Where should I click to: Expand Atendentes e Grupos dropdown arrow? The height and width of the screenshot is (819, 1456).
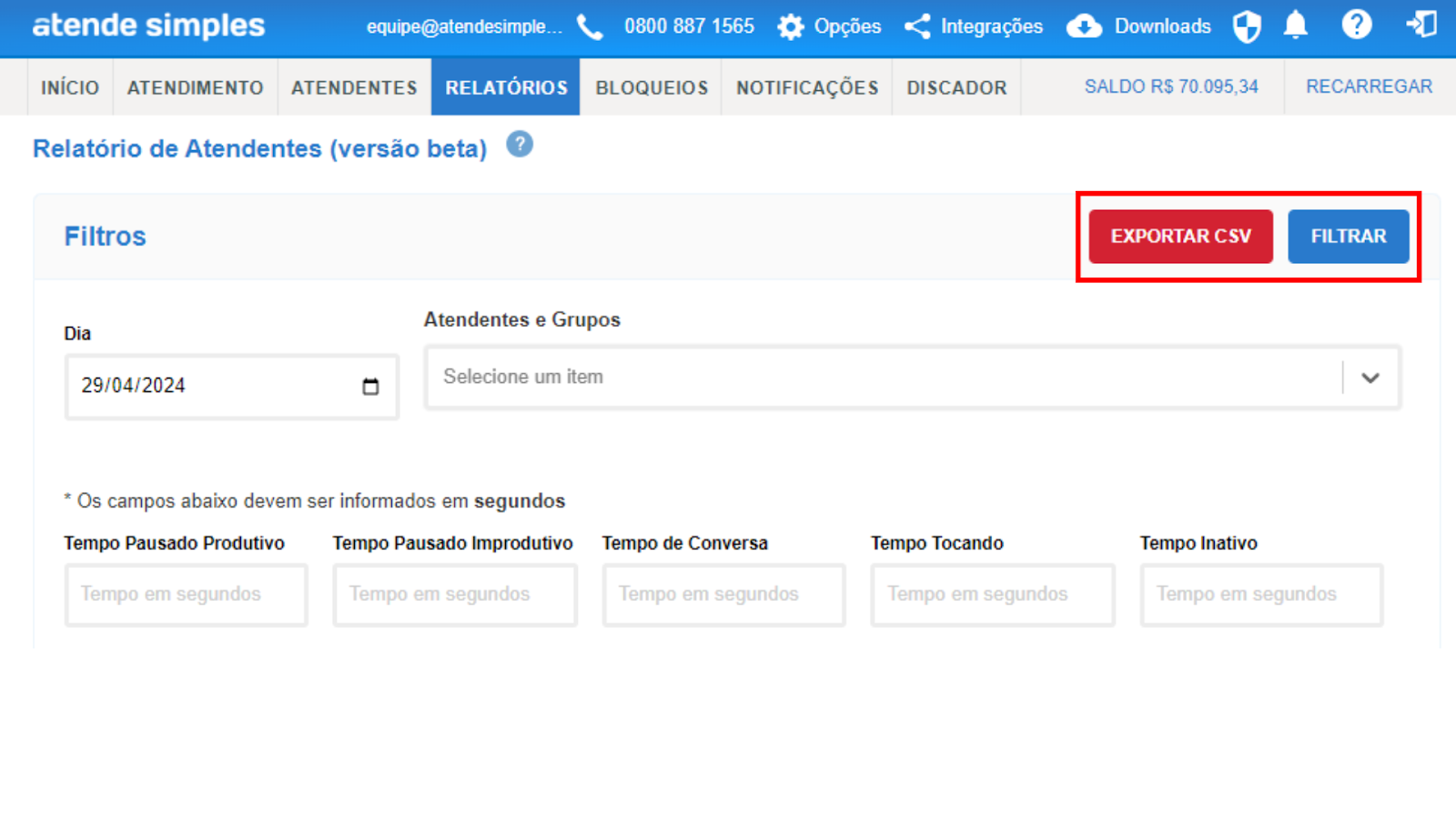tap(1370, 378)
